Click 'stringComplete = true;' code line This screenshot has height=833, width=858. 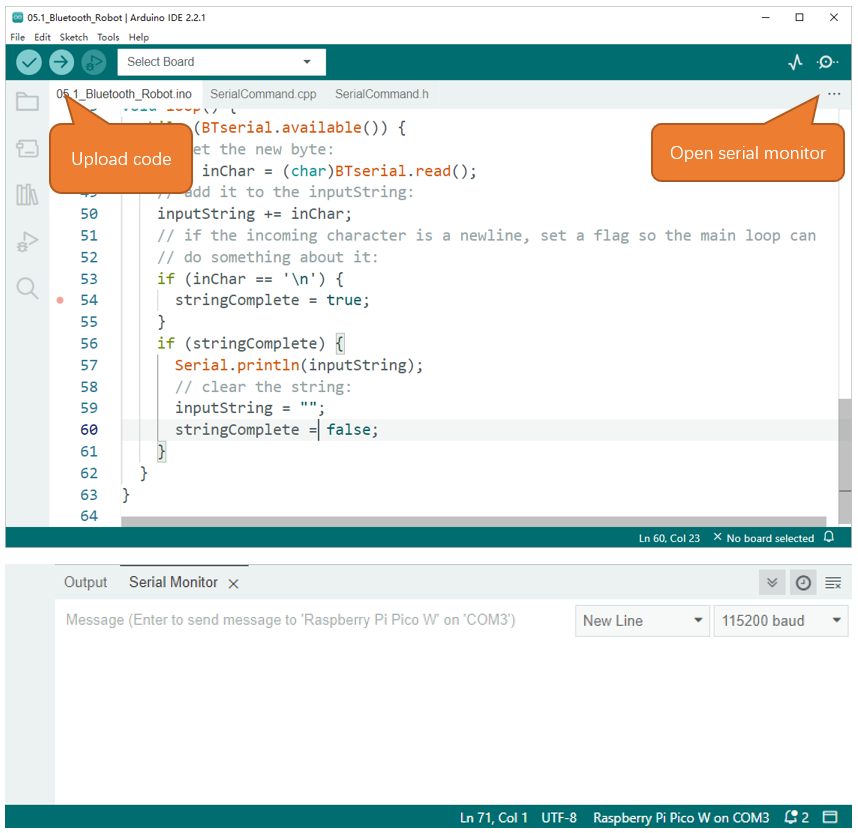272,300
